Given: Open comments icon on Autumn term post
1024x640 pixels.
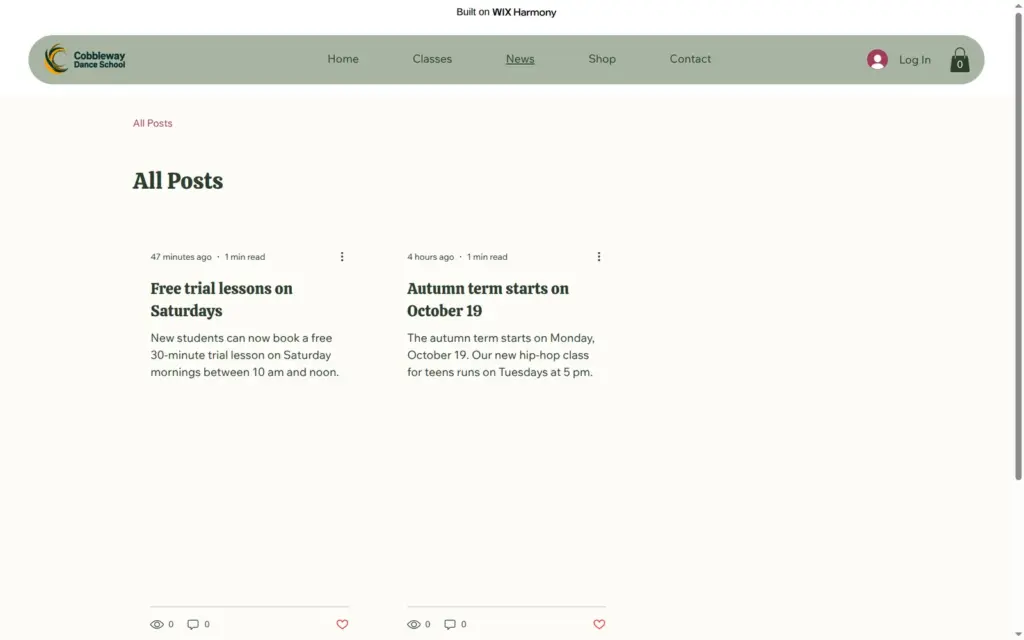Looking at the screenshot, I should click(450, 624).
